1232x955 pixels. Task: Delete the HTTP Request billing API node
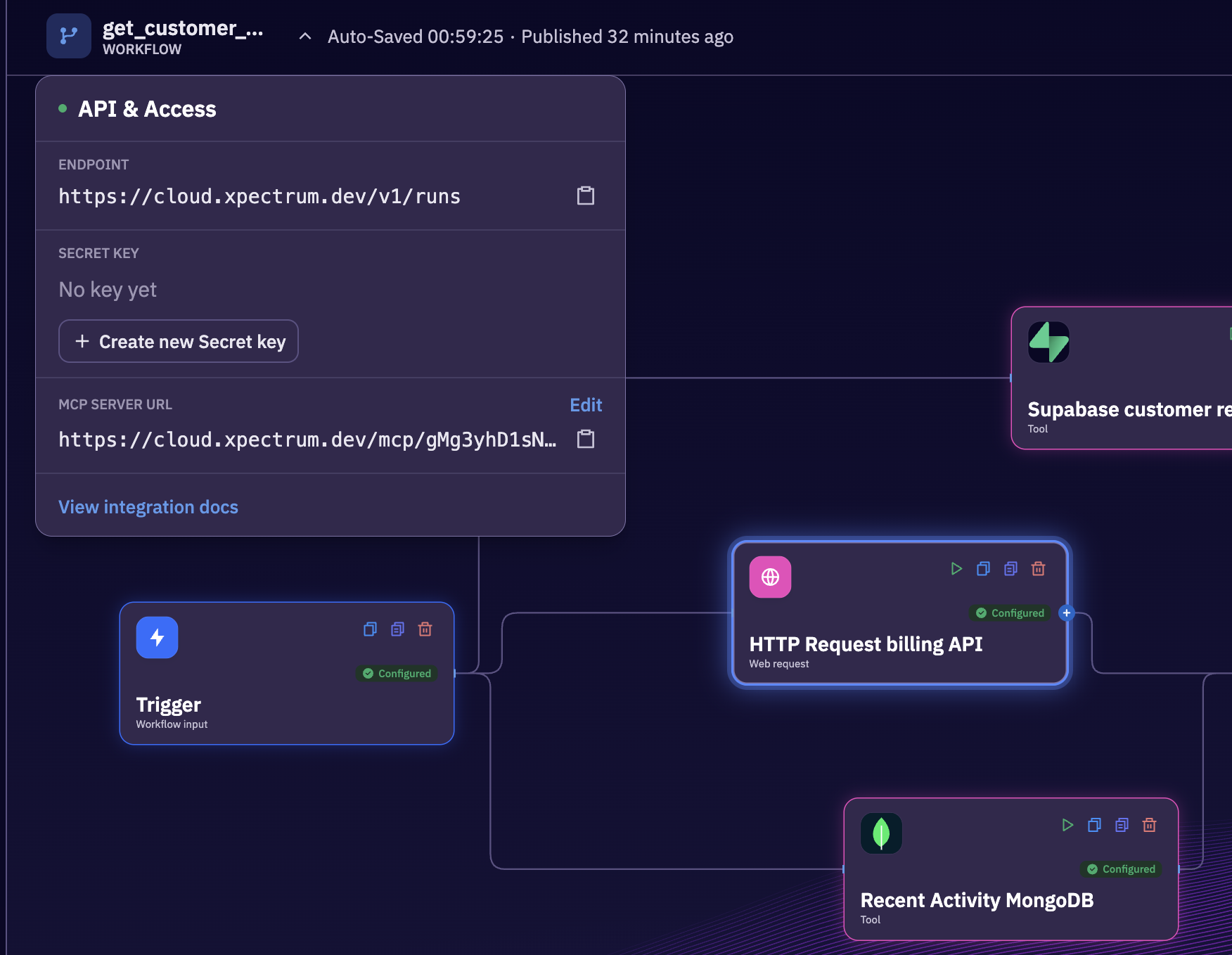[1039, 568]
